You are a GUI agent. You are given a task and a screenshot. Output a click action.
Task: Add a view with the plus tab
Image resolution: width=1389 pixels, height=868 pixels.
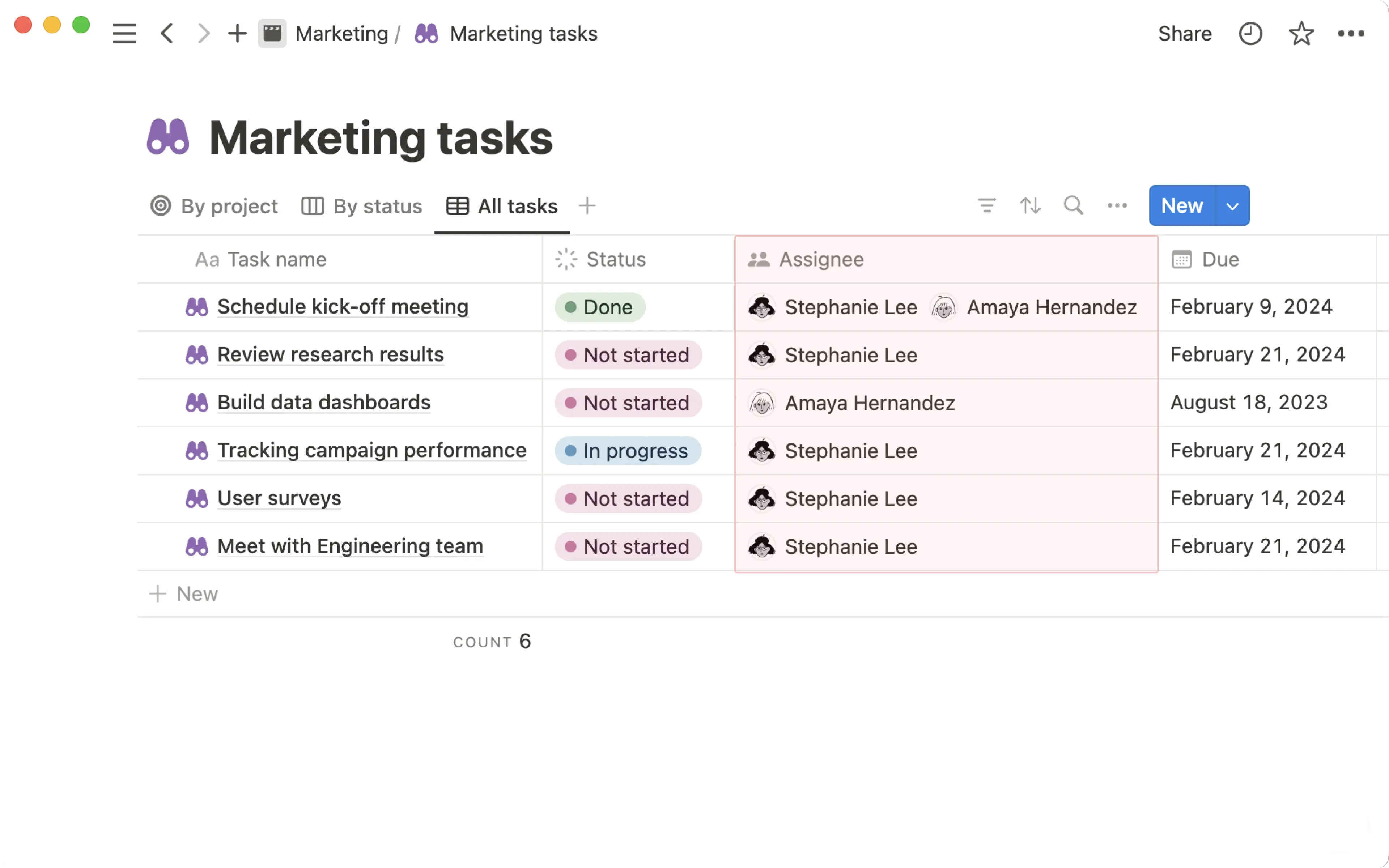(587, 205)
